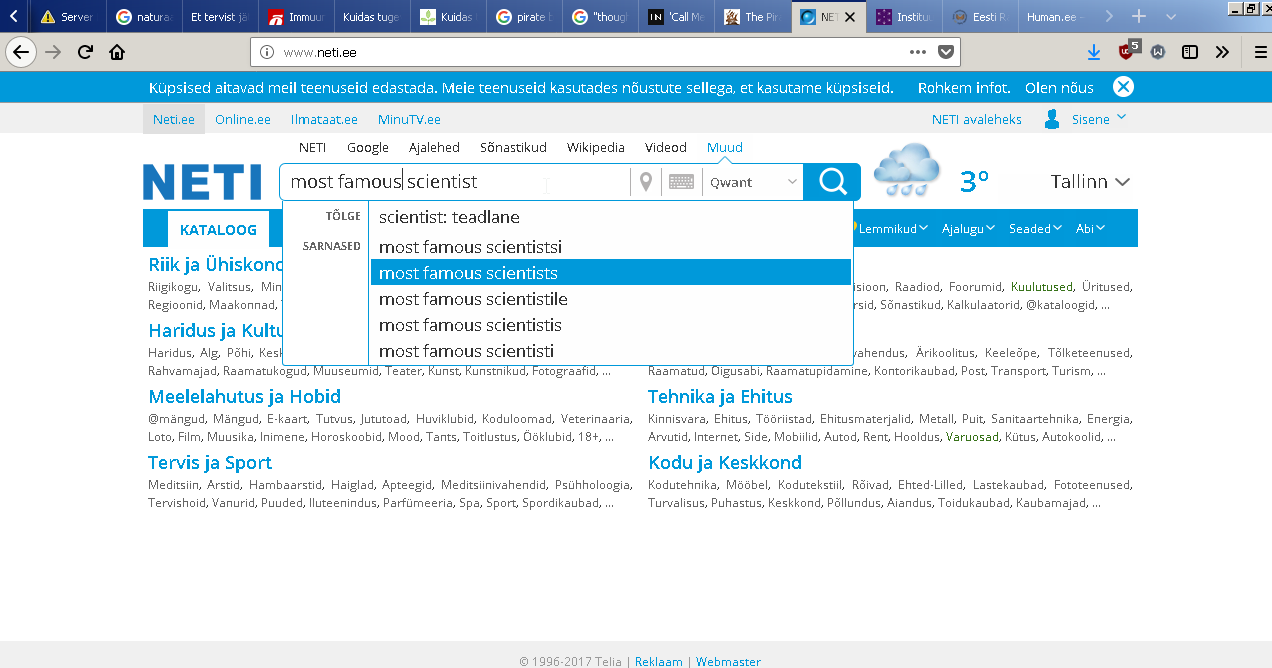Expand the Seaded menu

pyautogui.click(x=1036, y=229)
